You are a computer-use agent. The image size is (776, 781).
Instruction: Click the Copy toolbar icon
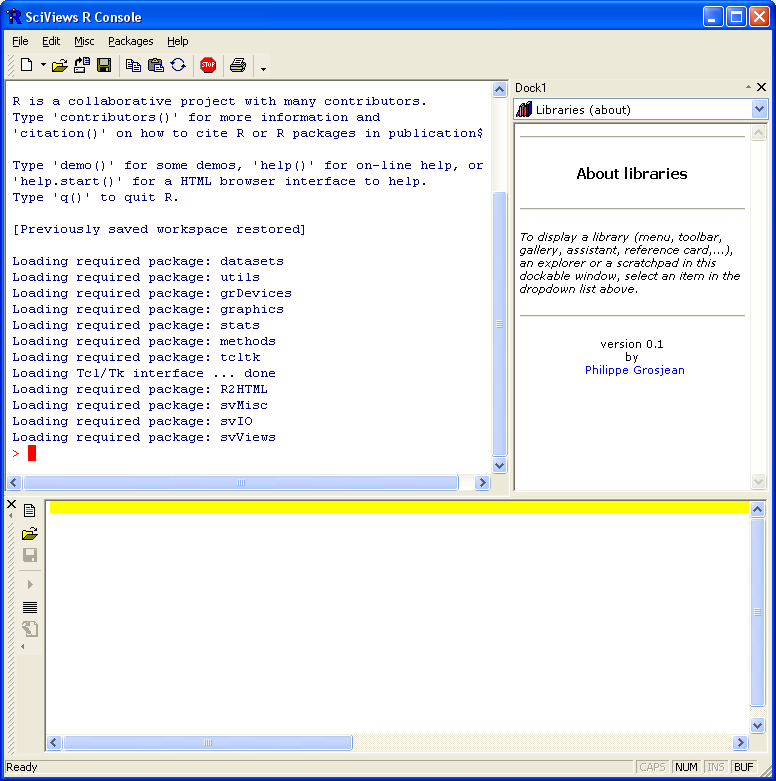pos(133,65)
